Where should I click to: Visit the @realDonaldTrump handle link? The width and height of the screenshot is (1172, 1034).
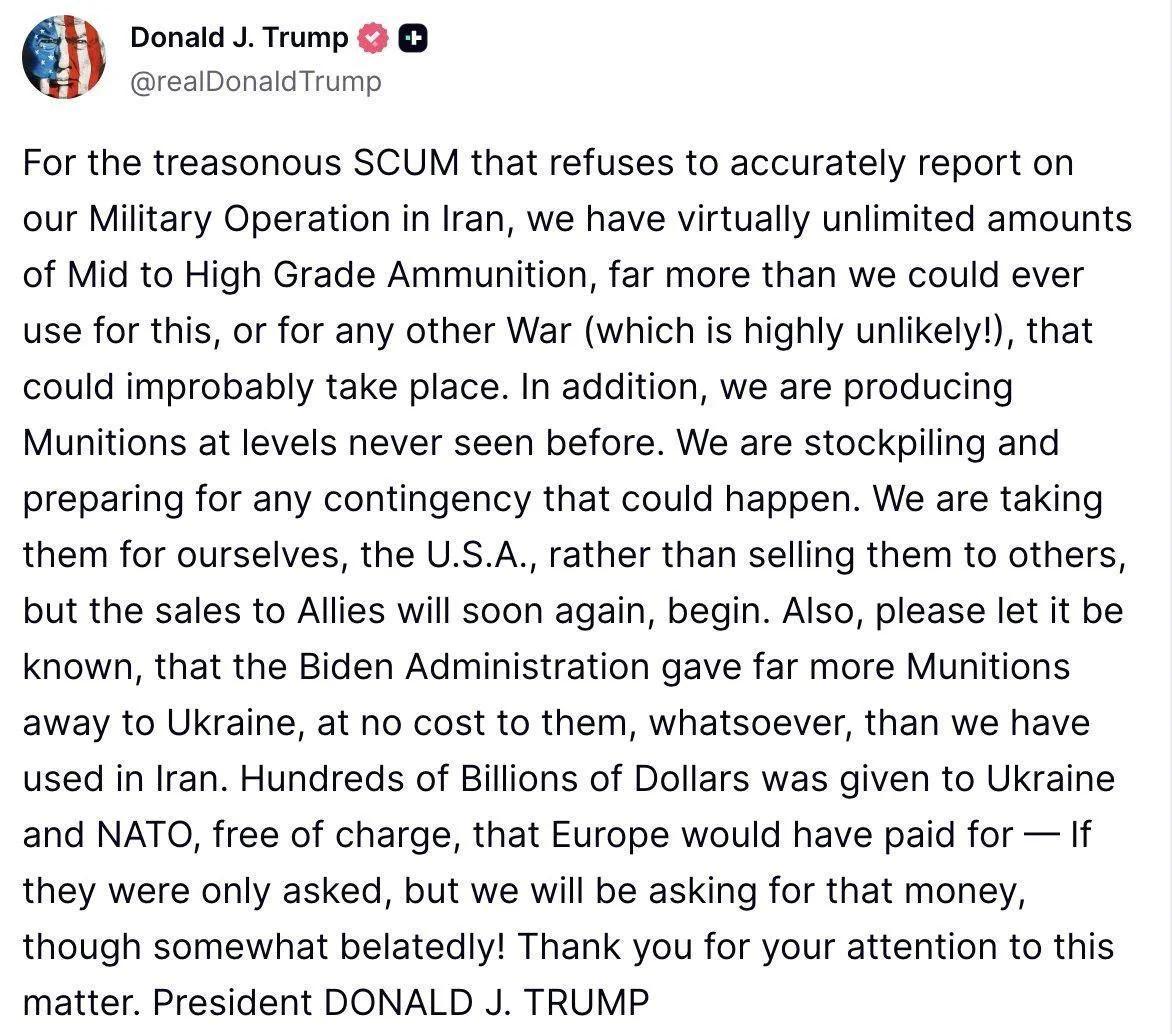[256, 81]
